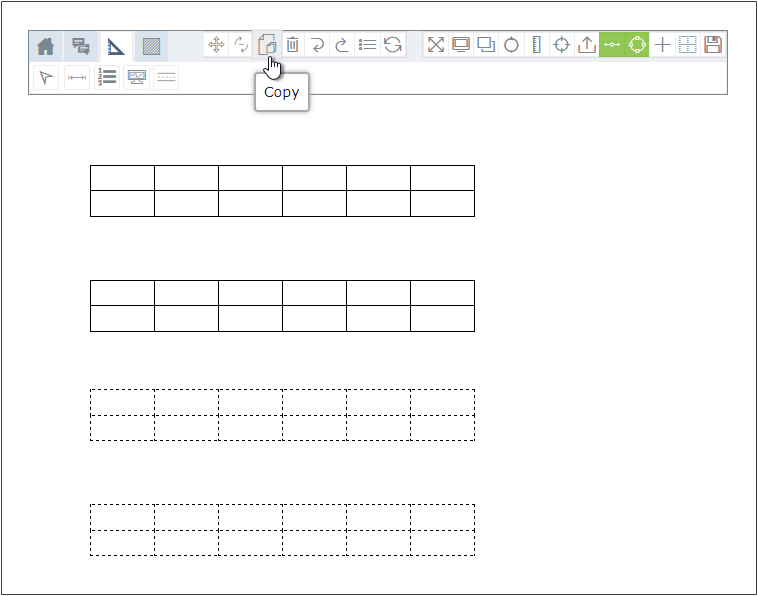Open the bulleted list icon

pos(367,45)
